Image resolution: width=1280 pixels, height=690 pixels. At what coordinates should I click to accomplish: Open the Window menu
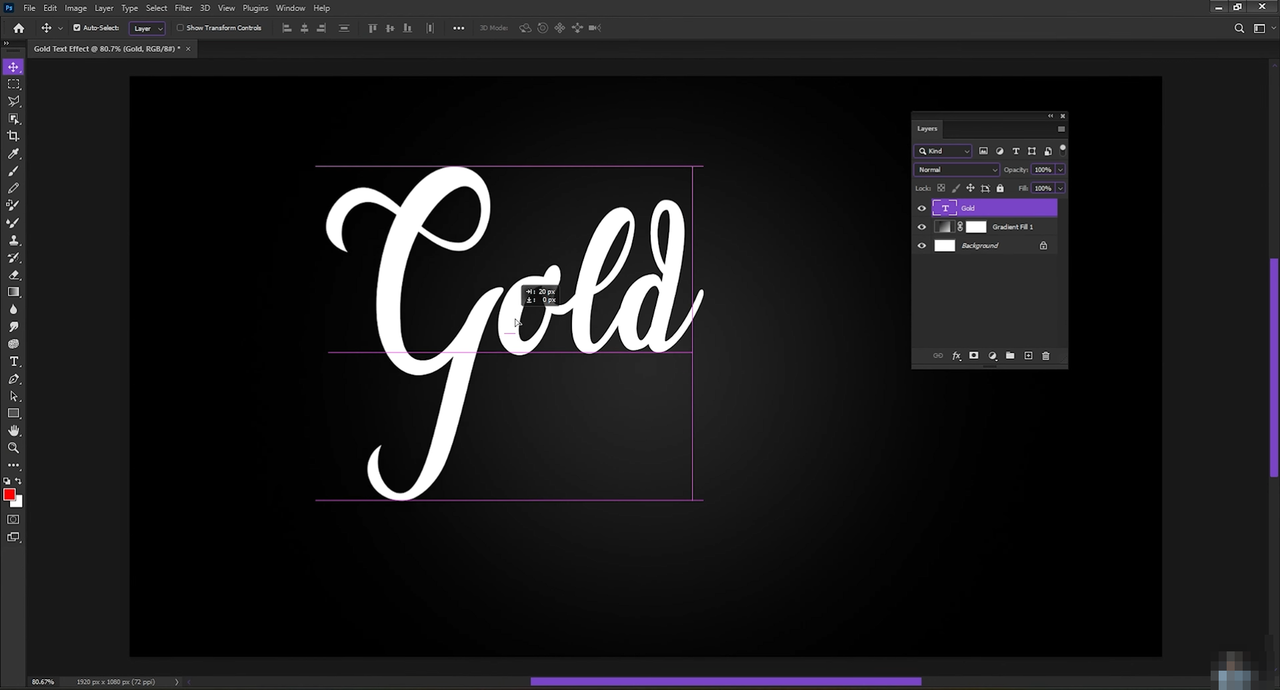[x=290, y=8]
